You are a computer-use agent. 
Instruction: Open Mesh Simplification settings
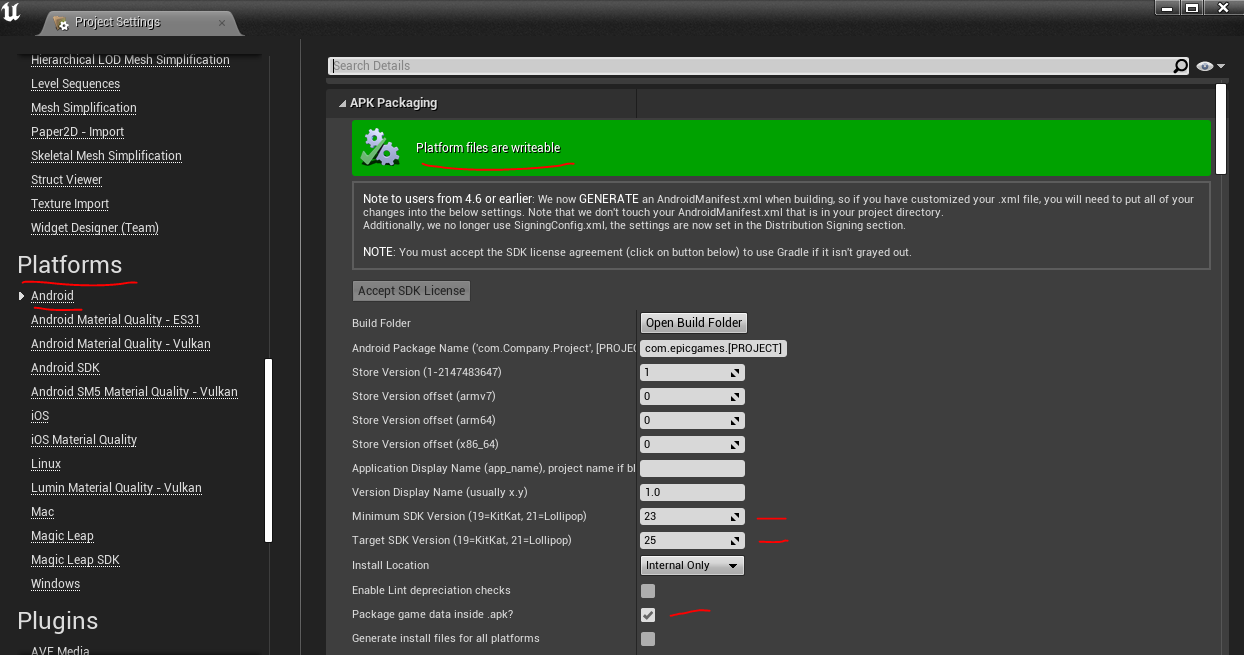tap(84, 108)
